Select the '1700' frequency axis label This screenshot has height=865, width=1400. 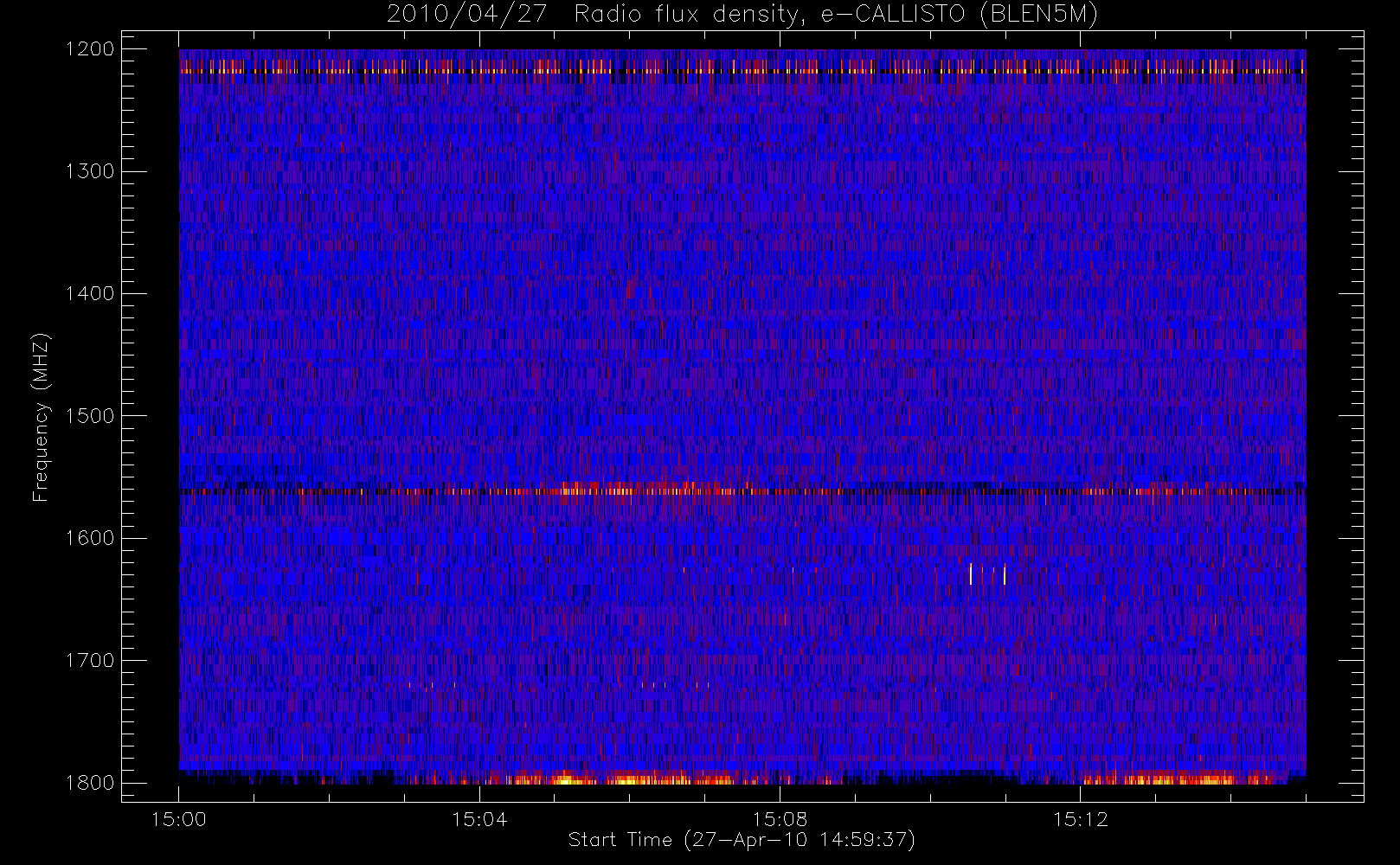pyautogui.click(x=91, y=660)
